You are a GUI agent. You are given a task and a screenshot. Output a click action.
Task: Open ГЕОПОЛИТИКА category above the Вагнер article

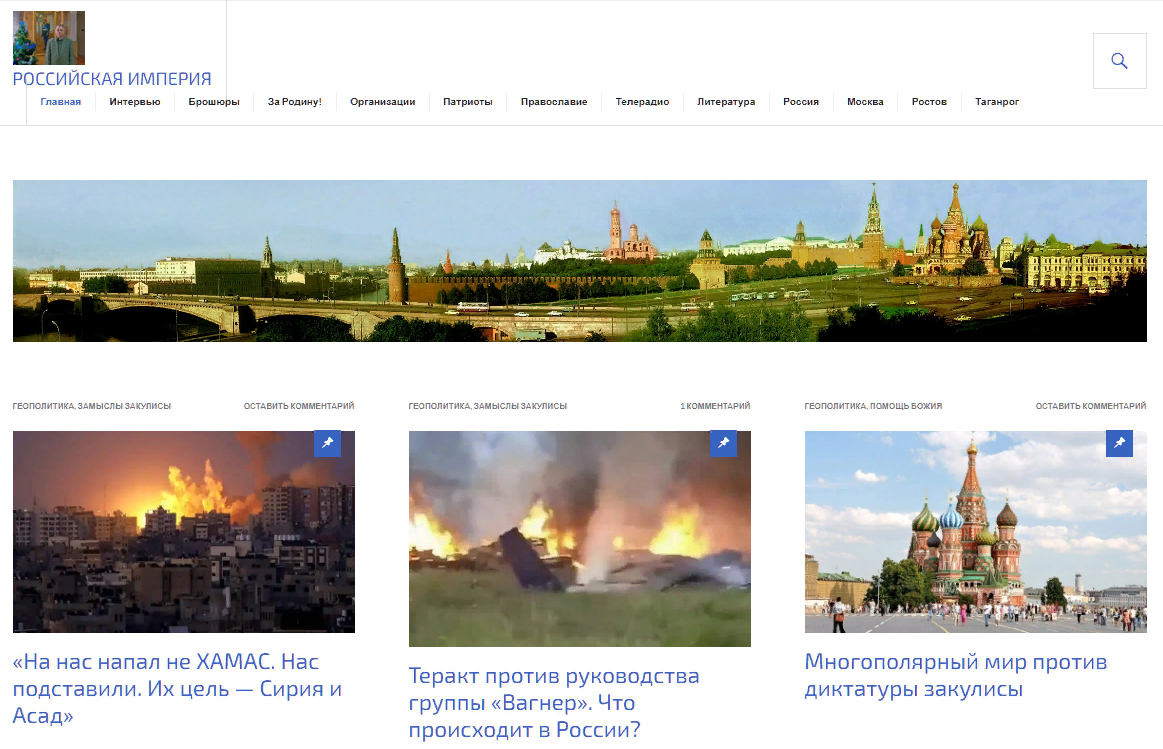click(x=439, y=406)
